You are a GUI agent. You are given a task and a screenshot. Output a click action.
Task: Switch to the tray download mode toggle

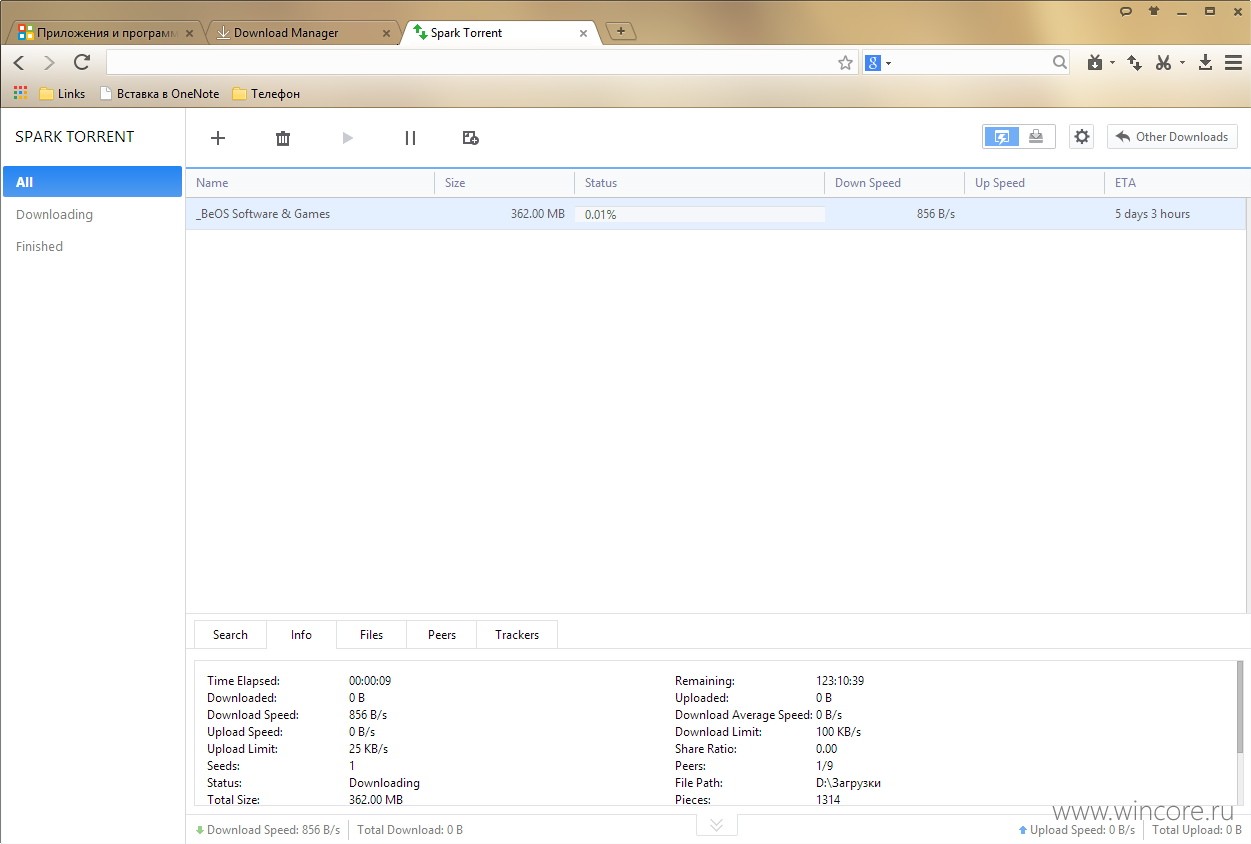click(x=1037, y=137)
